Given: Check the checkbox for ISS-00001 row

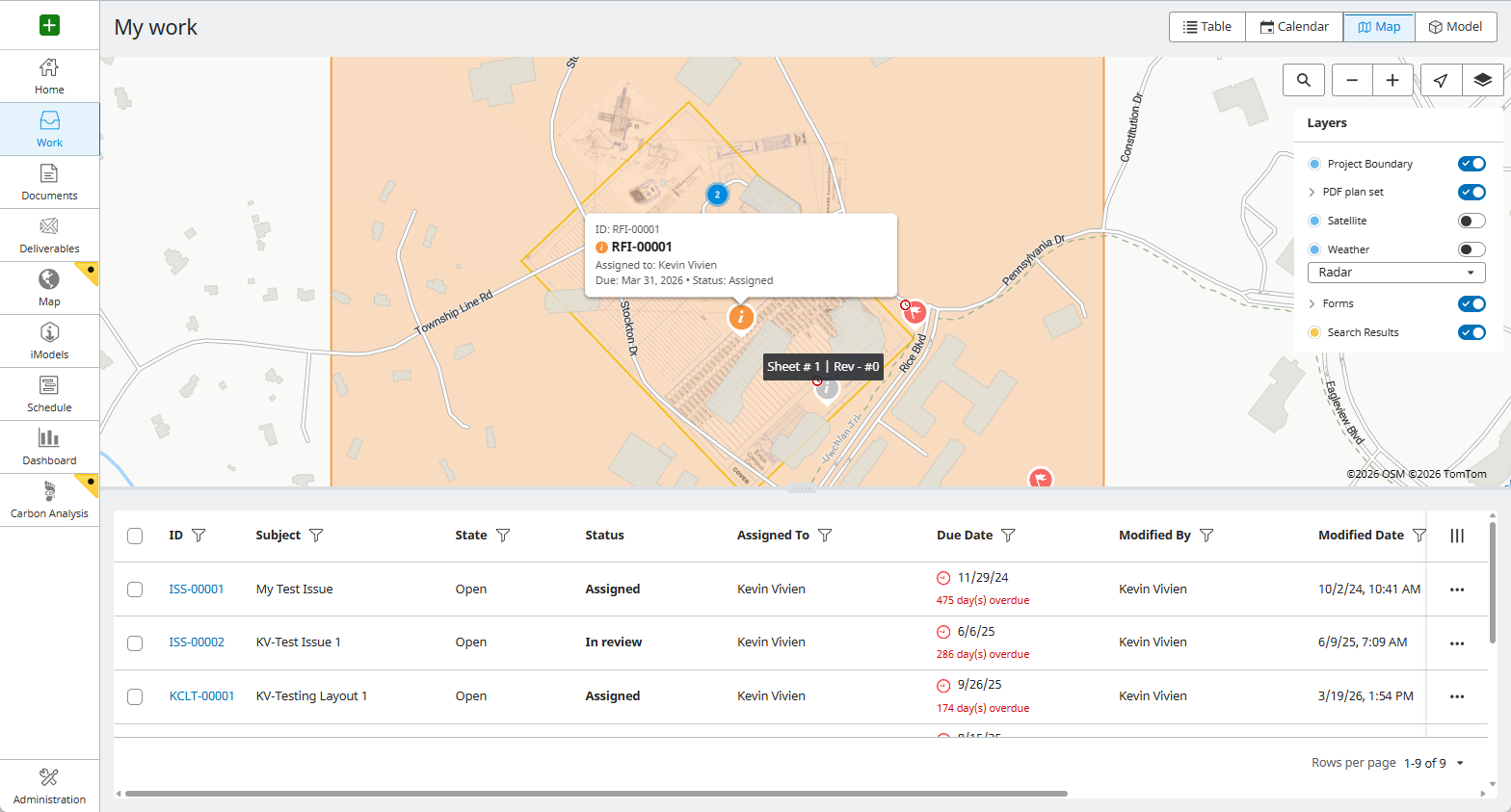Looking at the screenshot, I should (135, 589).
